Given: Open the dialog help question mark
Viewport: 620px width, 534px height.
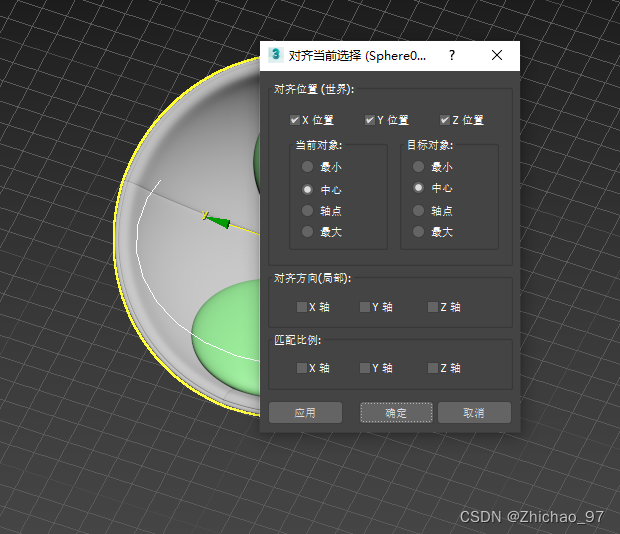Looking at the screenshot, I should 452,55.
